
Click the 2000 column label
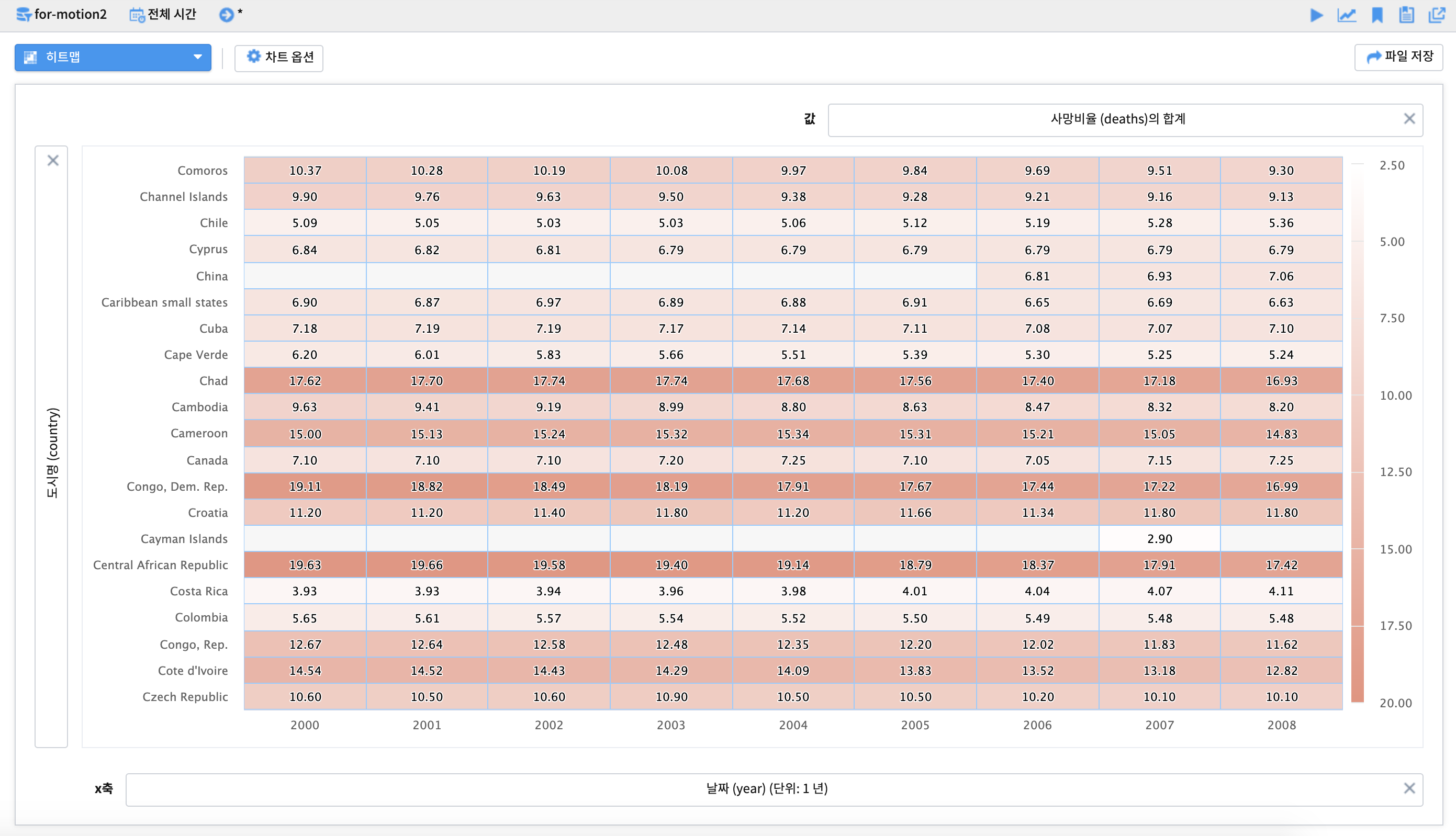tap(305, 725)
